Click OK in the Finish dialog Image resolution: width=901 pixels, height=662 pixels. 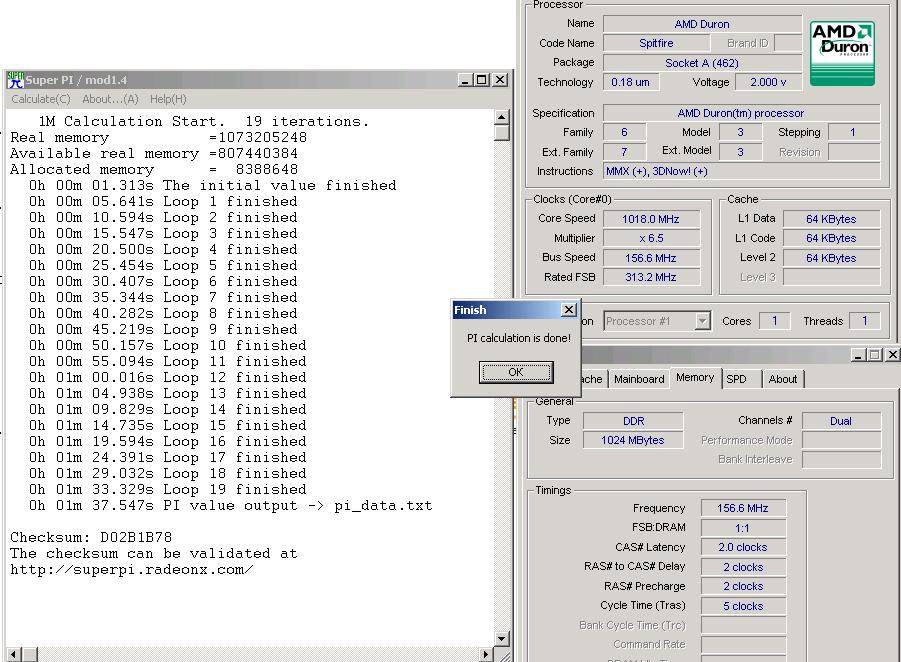point(516,372)
